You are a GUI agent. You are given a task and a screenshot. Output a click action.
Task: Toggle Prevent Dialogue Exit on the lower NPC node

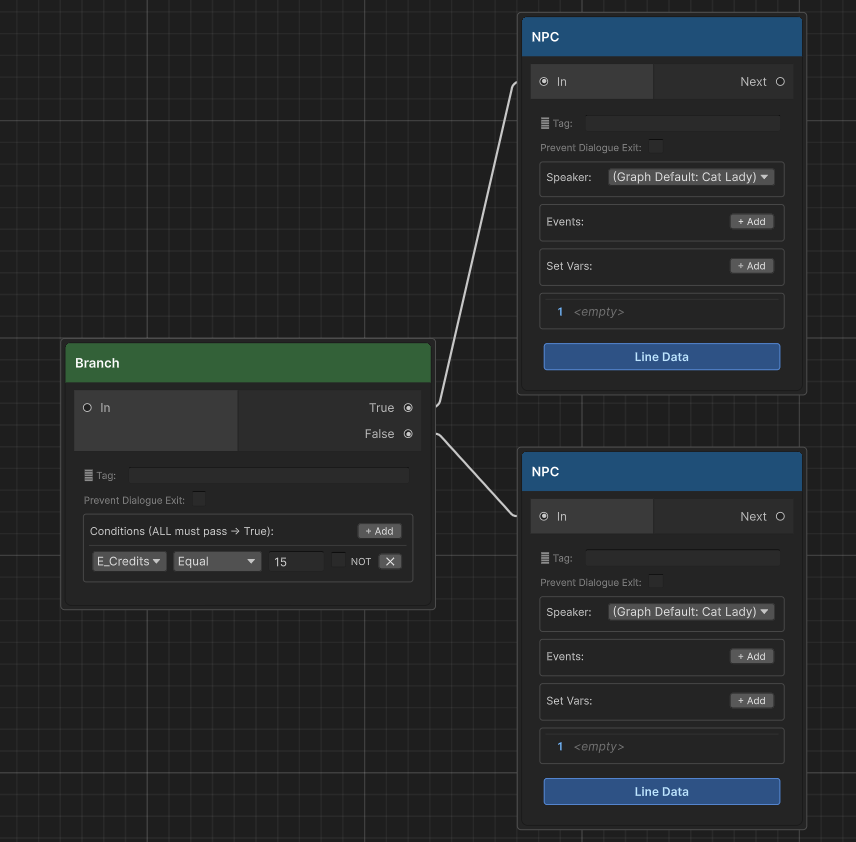pyautogui.click(x=656, y=581)
